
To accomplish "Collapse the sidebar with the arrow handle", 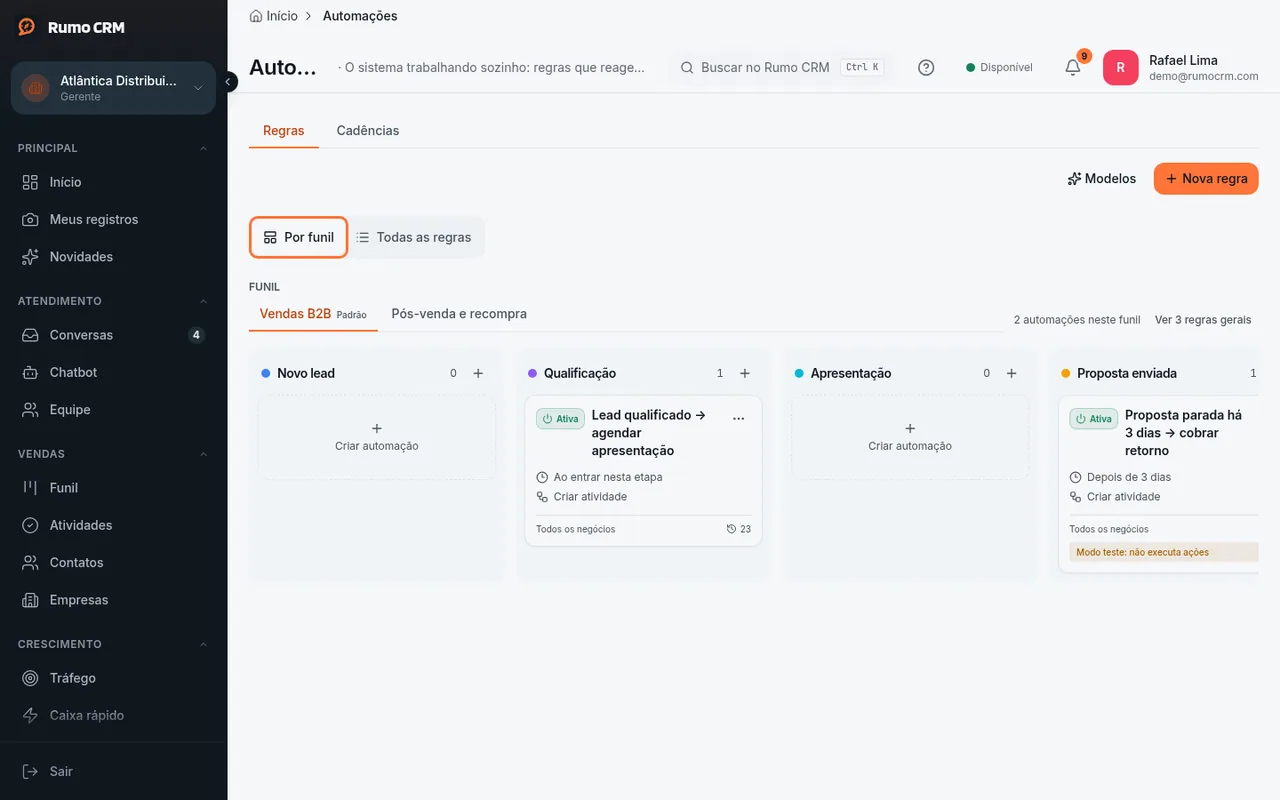I will (x=228, y=81).
